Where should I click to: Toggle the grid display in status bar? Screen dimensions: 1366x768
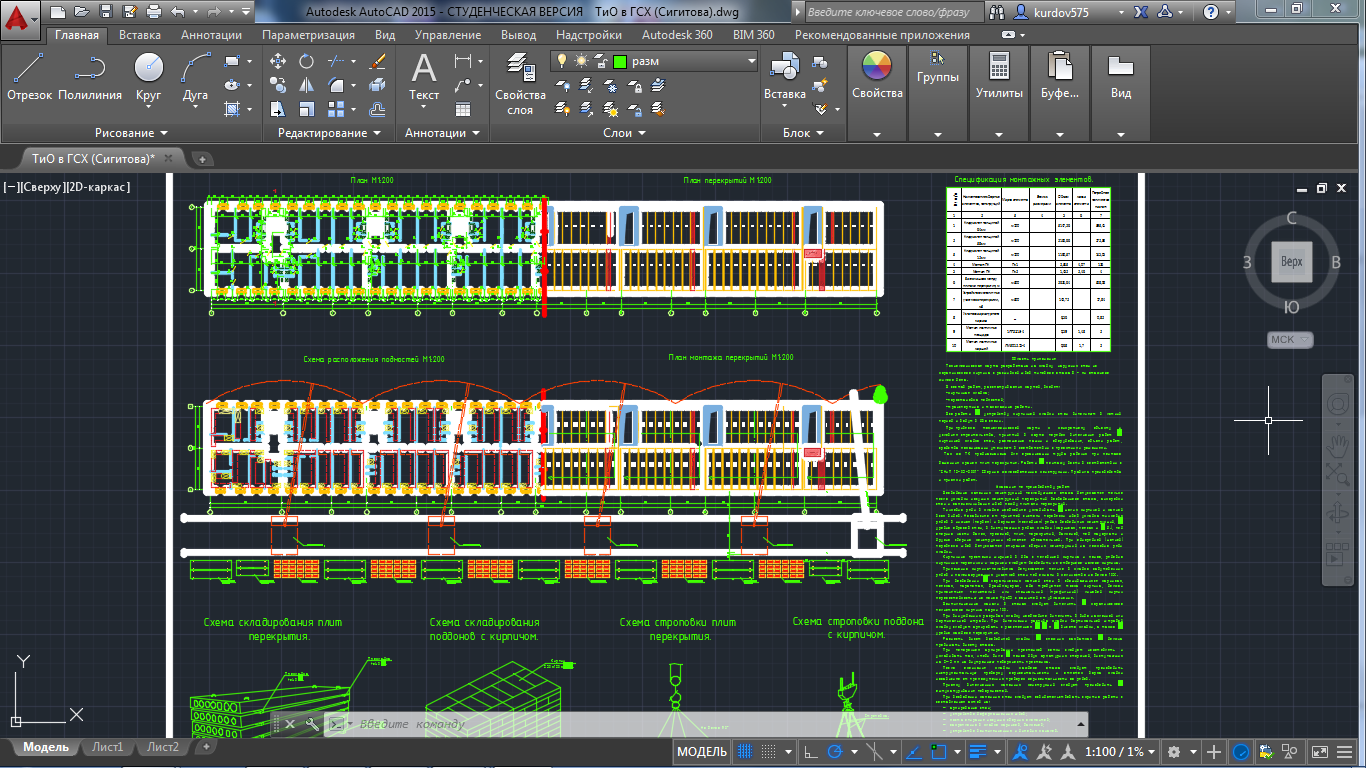click(744, 752)
